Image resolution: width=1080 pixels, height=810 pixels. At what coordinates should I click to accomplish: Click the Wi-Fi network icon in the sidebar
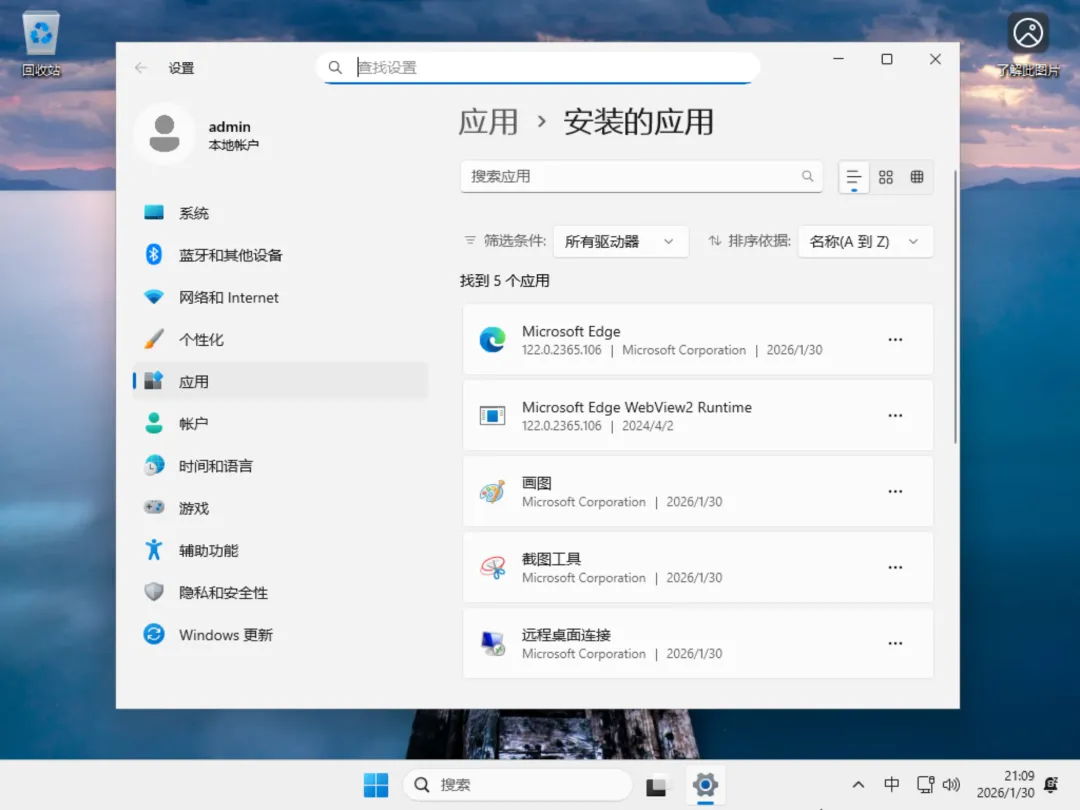click(154, 297)
